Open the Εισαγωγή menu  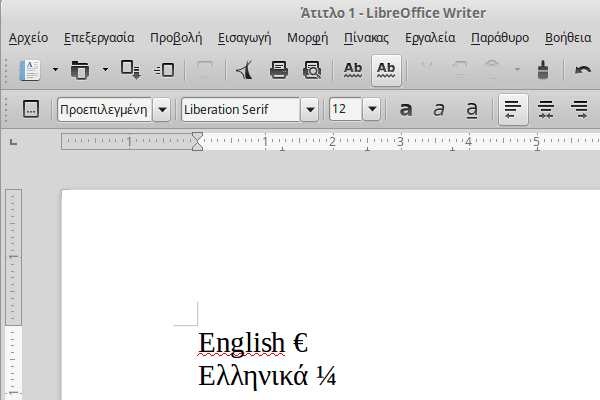(x=244, y=38)
